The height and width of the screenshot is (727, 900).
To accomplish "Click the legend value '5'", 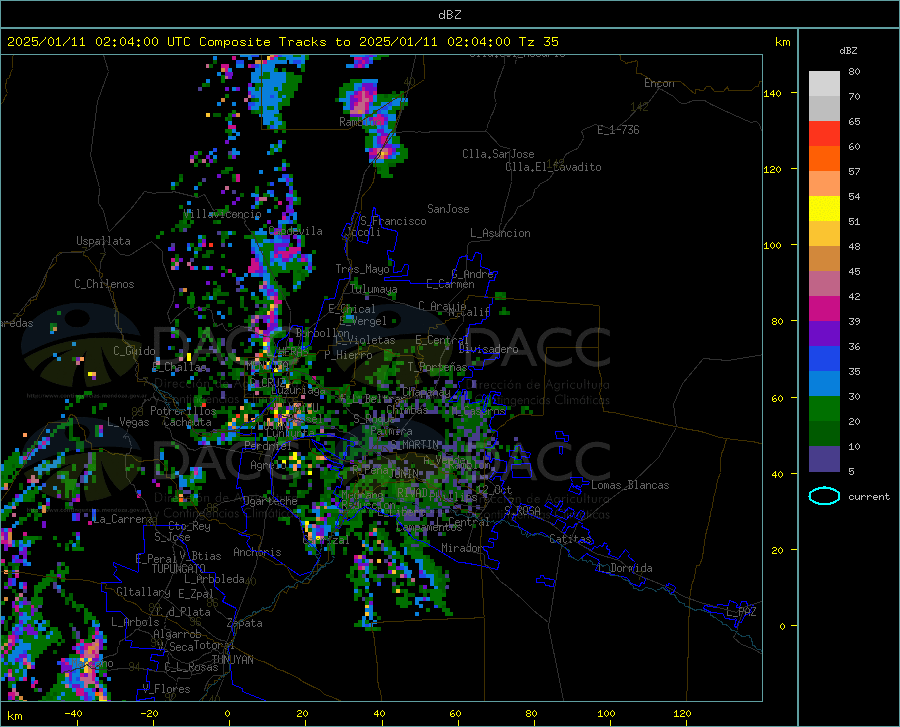I will [851, 472].
